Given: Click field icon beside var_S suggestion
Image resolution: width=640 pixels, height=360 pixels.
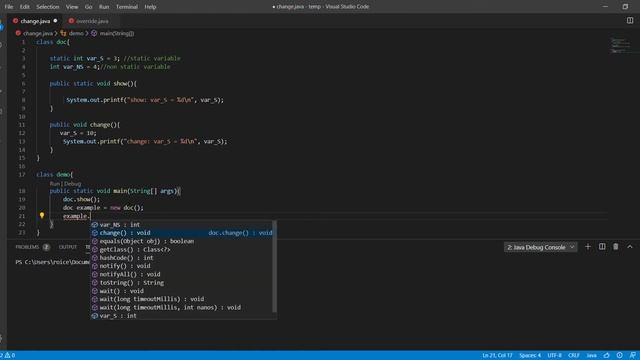Looking at the screenshot, I should [95, 316].
